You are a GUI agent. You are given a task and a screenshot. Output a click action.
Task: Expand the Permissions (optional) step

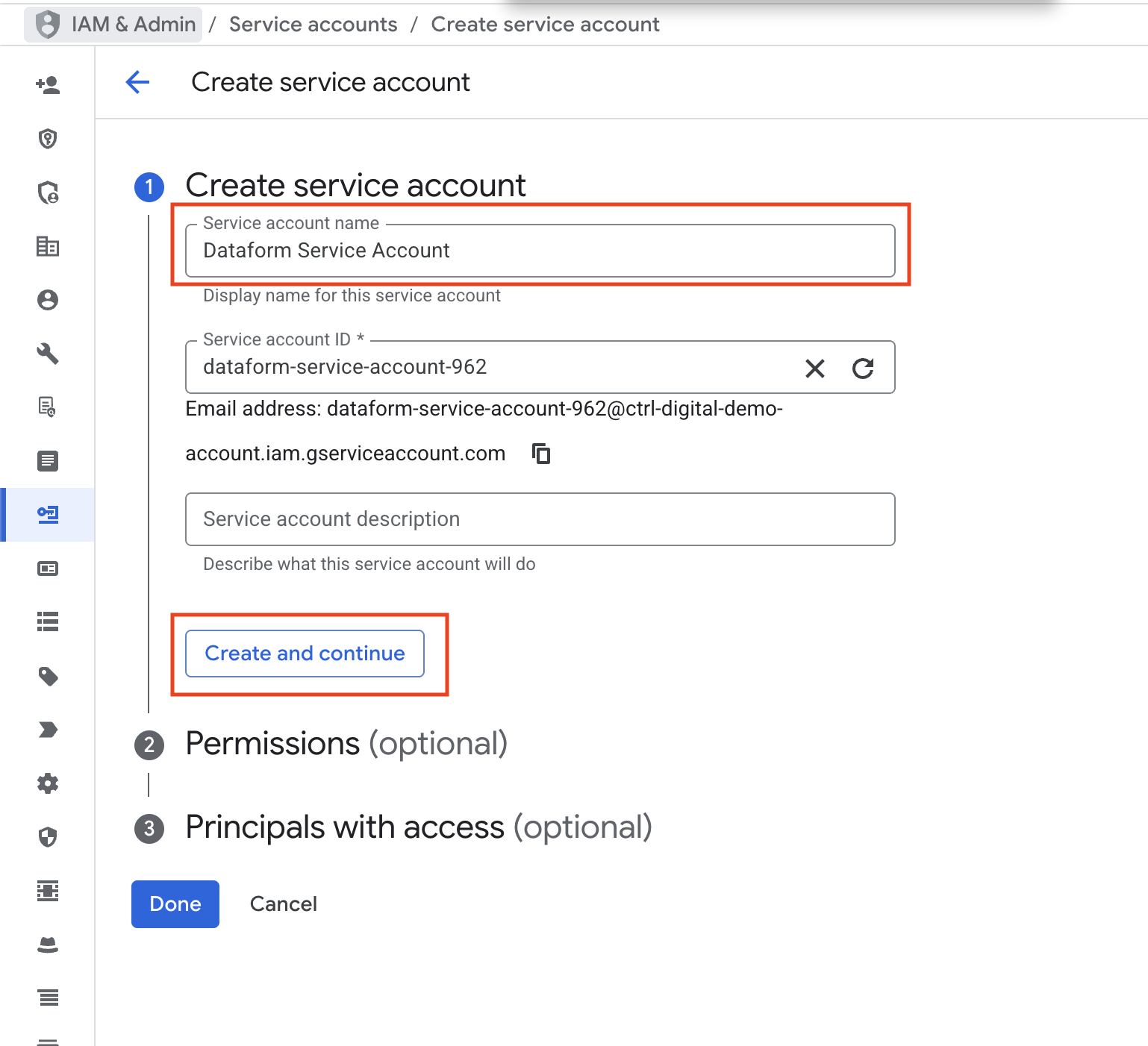(346, 744)
